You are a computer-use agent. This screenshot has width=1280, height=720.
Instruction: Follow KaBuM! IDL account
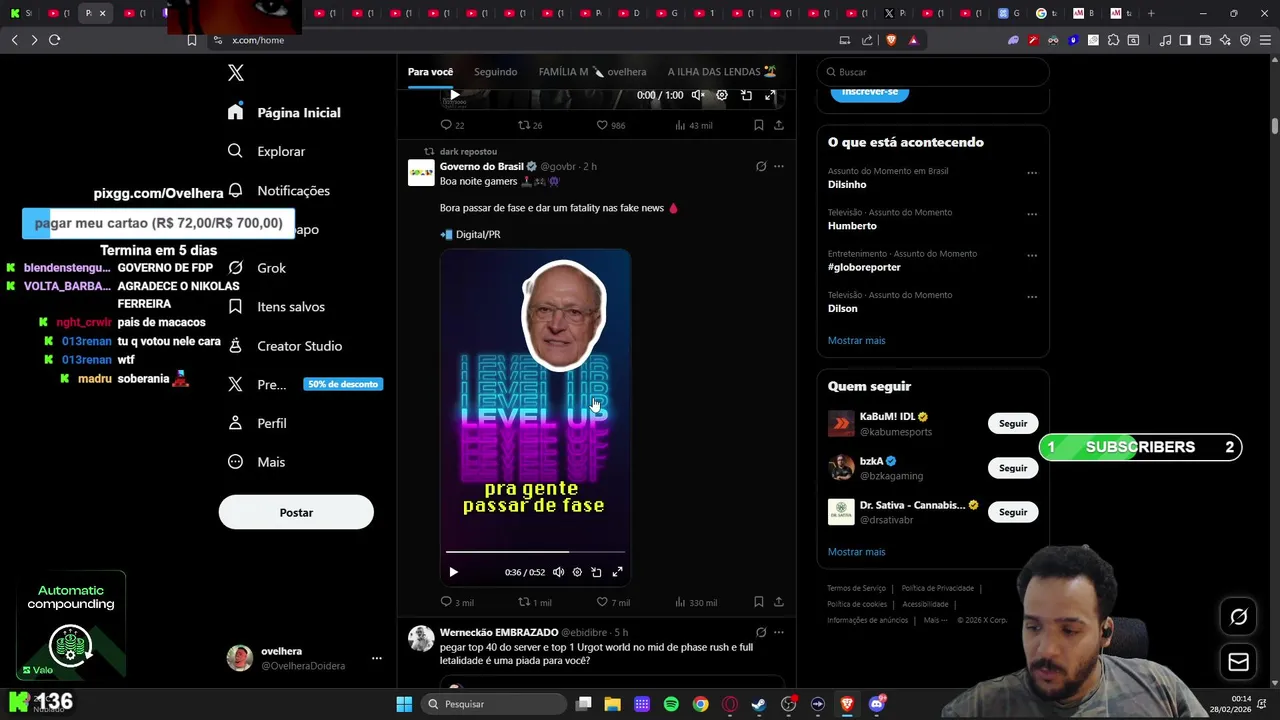(x=1013, y=423)
